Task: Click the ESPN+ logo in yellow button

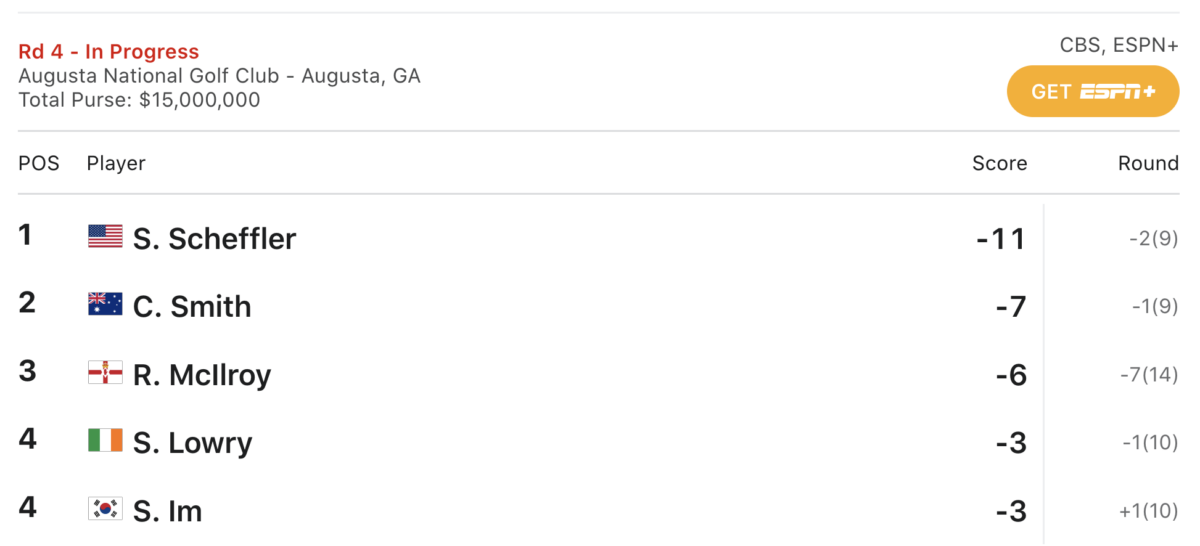Action: (x=1118, y=92)
